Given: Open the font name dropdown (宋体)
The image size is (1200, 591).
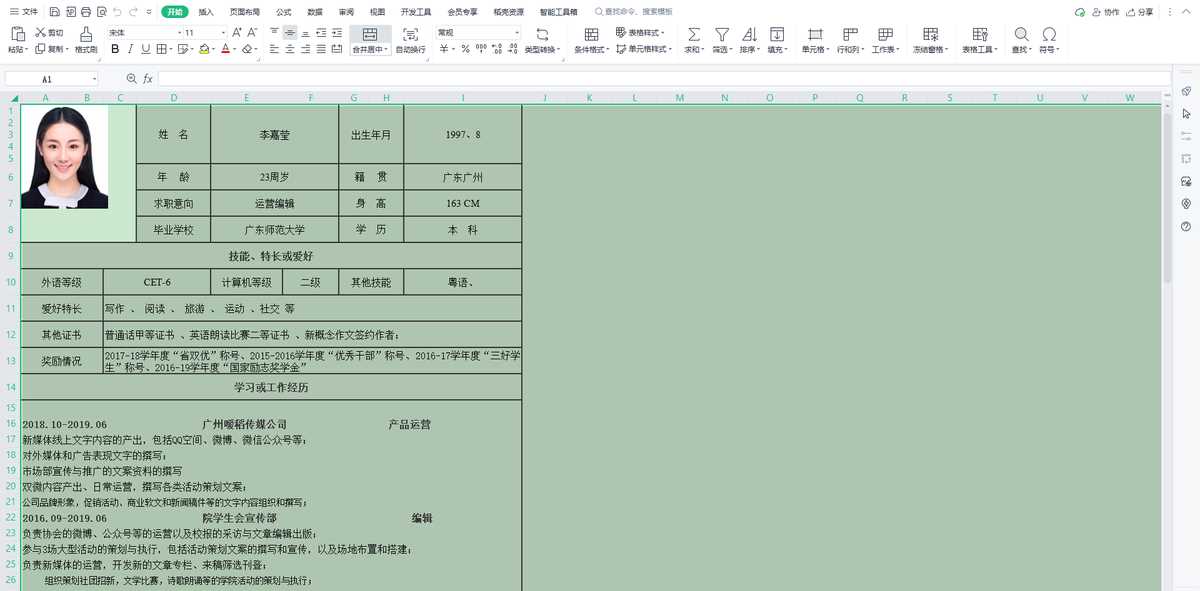Looking at the screenshot, I should (140, 33).
